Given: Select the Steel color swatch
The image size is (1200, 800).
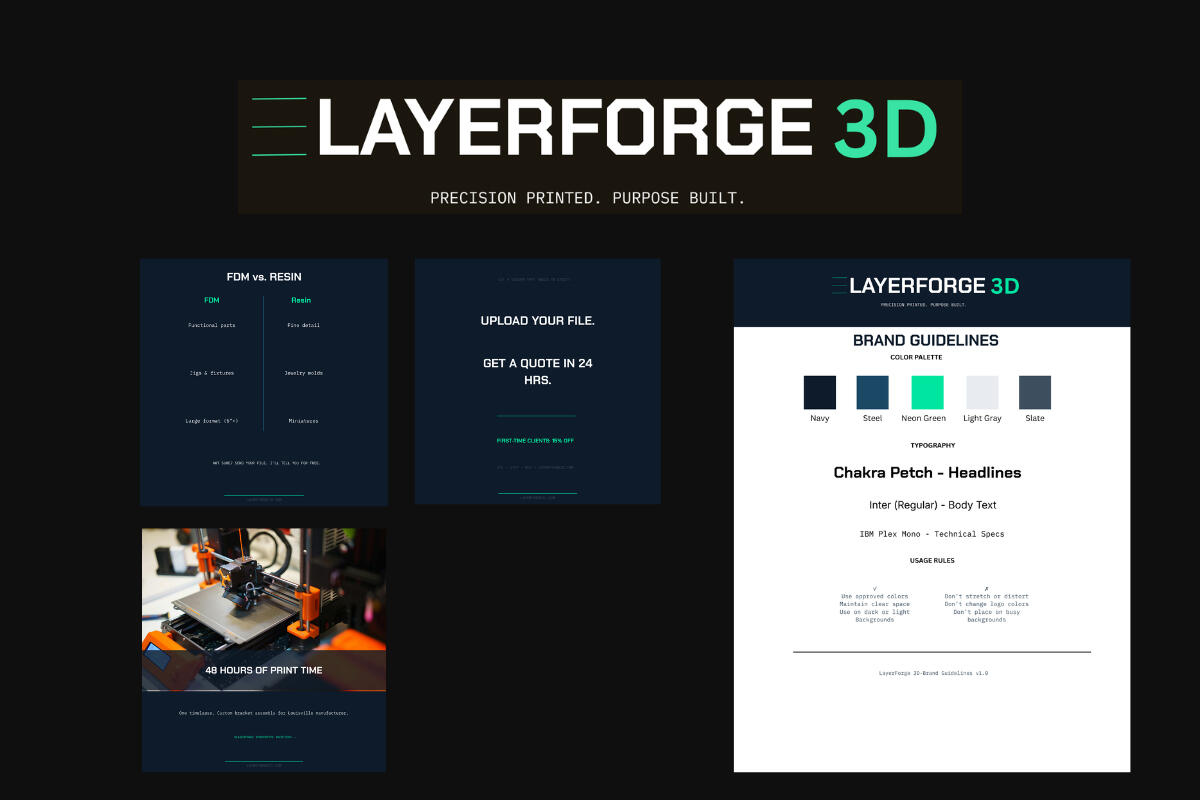Looking at the screenshot, I should click(873, 392).
